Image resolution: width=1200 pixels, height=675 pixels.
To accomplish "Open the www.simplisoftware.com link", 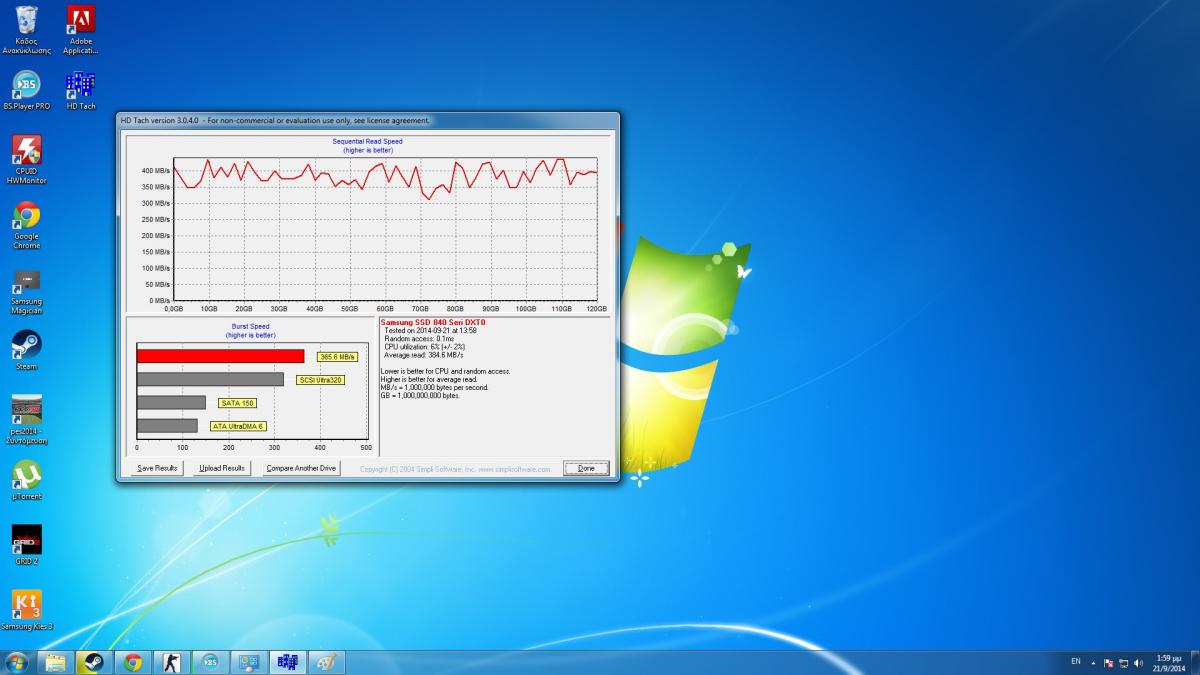I will 514,469.
